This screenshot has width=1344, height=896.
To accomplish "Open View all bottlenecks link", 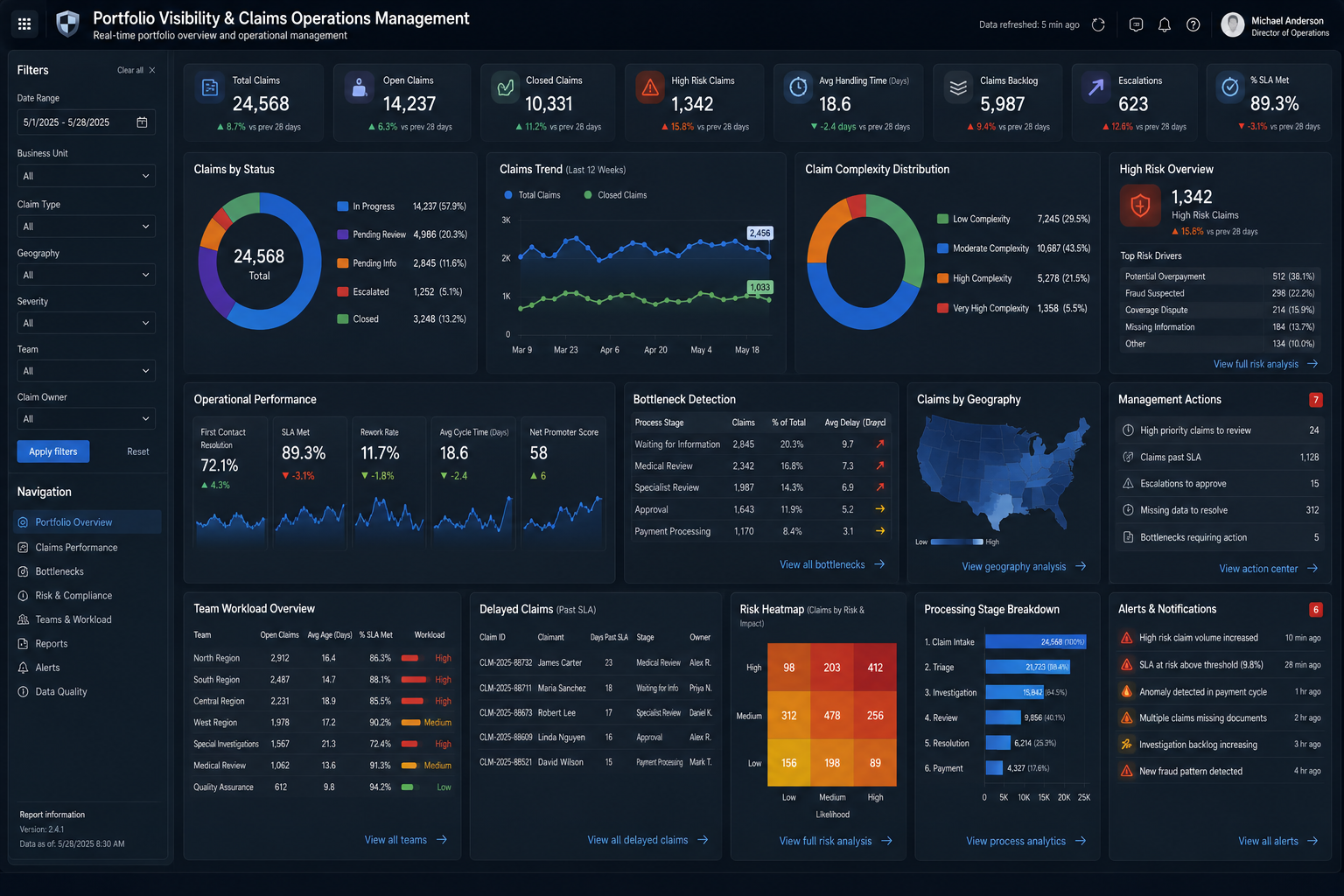I will click(x=832, y=564).
